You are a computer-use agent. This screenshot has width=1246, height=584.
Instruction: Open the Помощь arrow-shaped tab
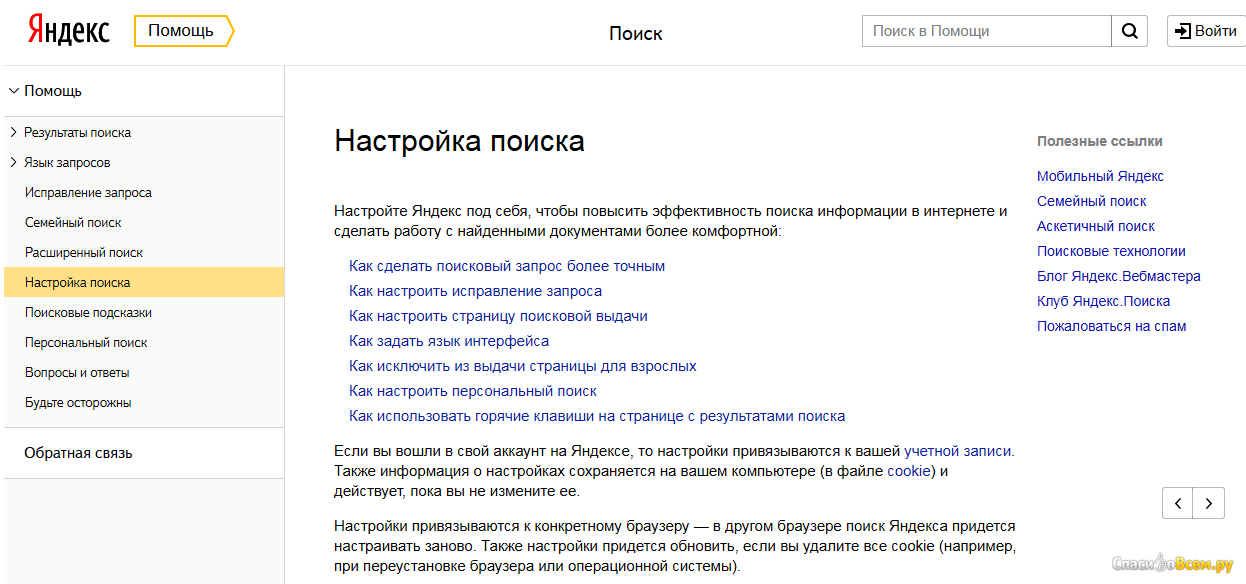coord(184,31)
